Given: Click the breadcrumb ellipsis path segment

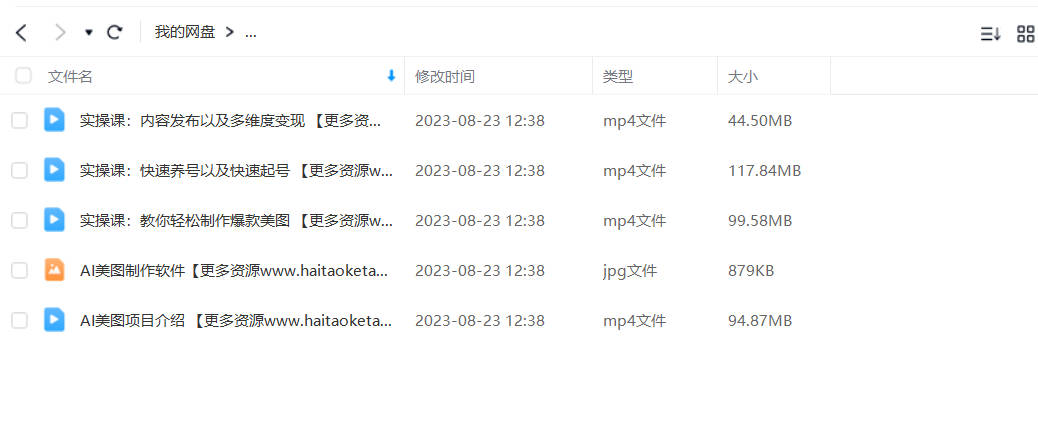Looking at the screenshot, I should (251, 32).
